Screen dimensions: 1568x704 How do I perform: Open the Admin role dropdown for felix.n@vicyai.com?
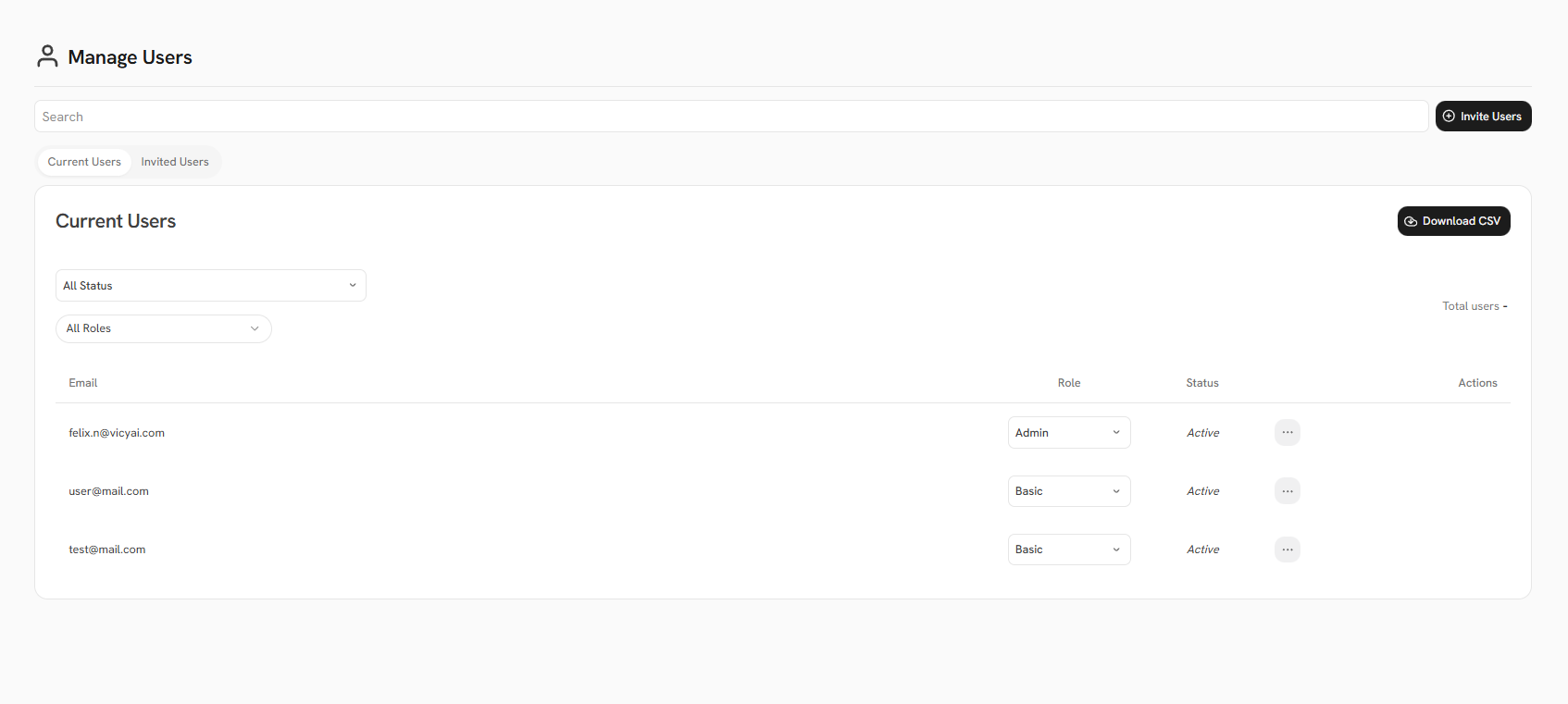pyautogui.click(x=1068, y=433)
